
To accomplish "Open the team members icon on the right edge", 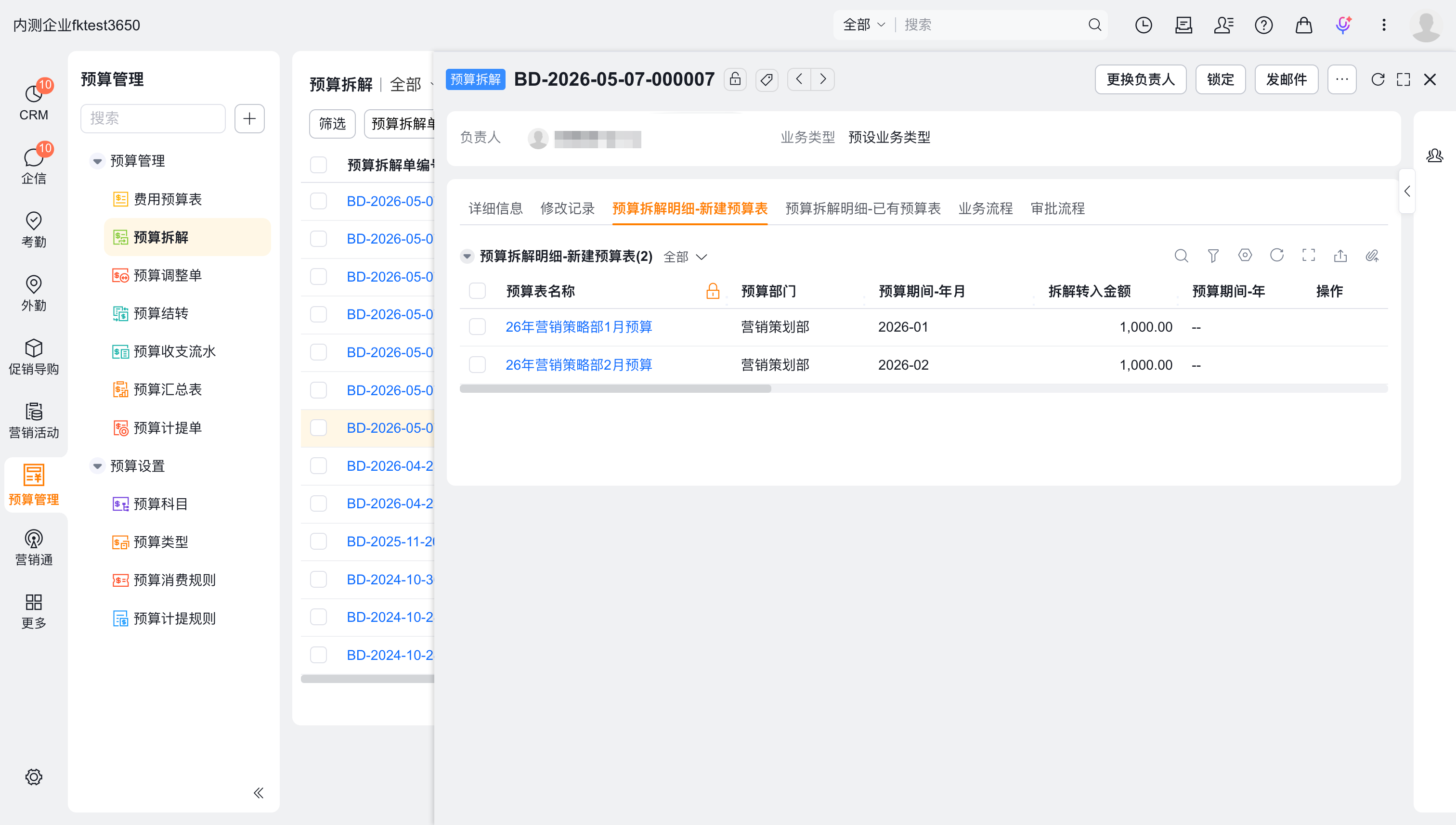I will (x=1434, y=155).
